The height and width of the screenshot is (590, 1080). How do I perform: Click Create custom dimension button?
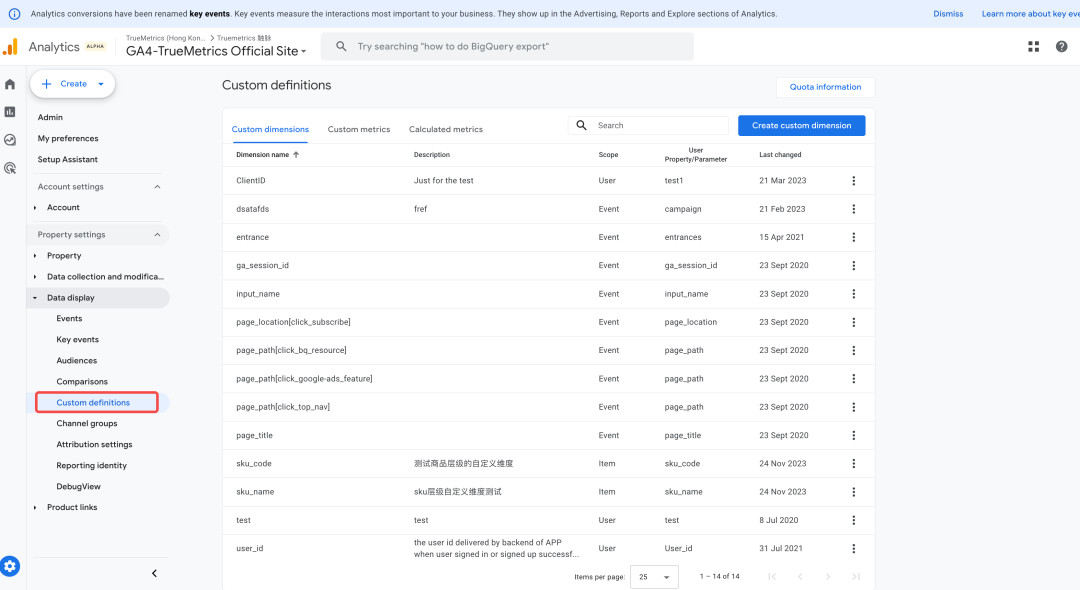coord(802,125)
